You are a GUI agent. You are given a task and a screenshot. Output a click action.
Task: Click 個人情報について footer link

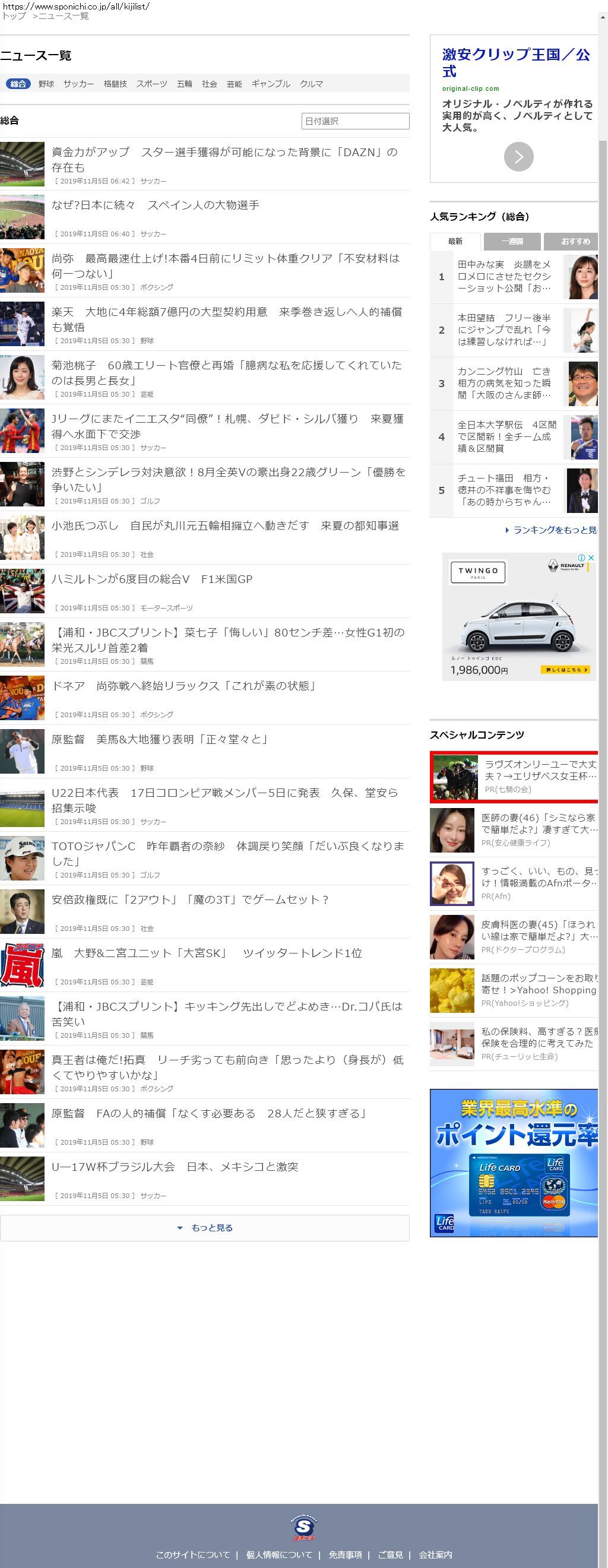point(278,1554)
